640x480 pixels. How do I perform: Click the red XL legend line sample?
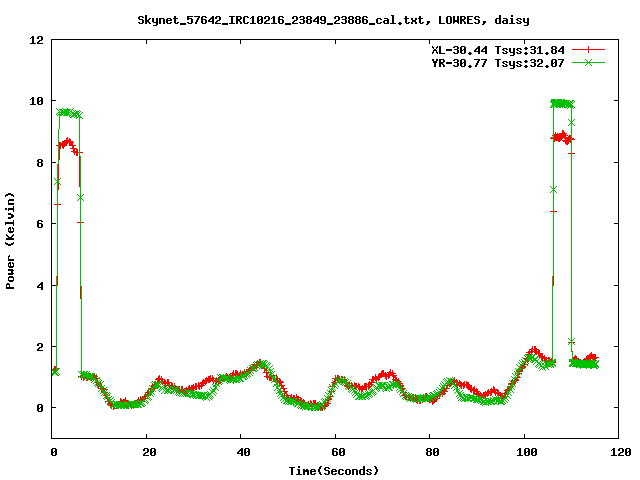(588, 50)
